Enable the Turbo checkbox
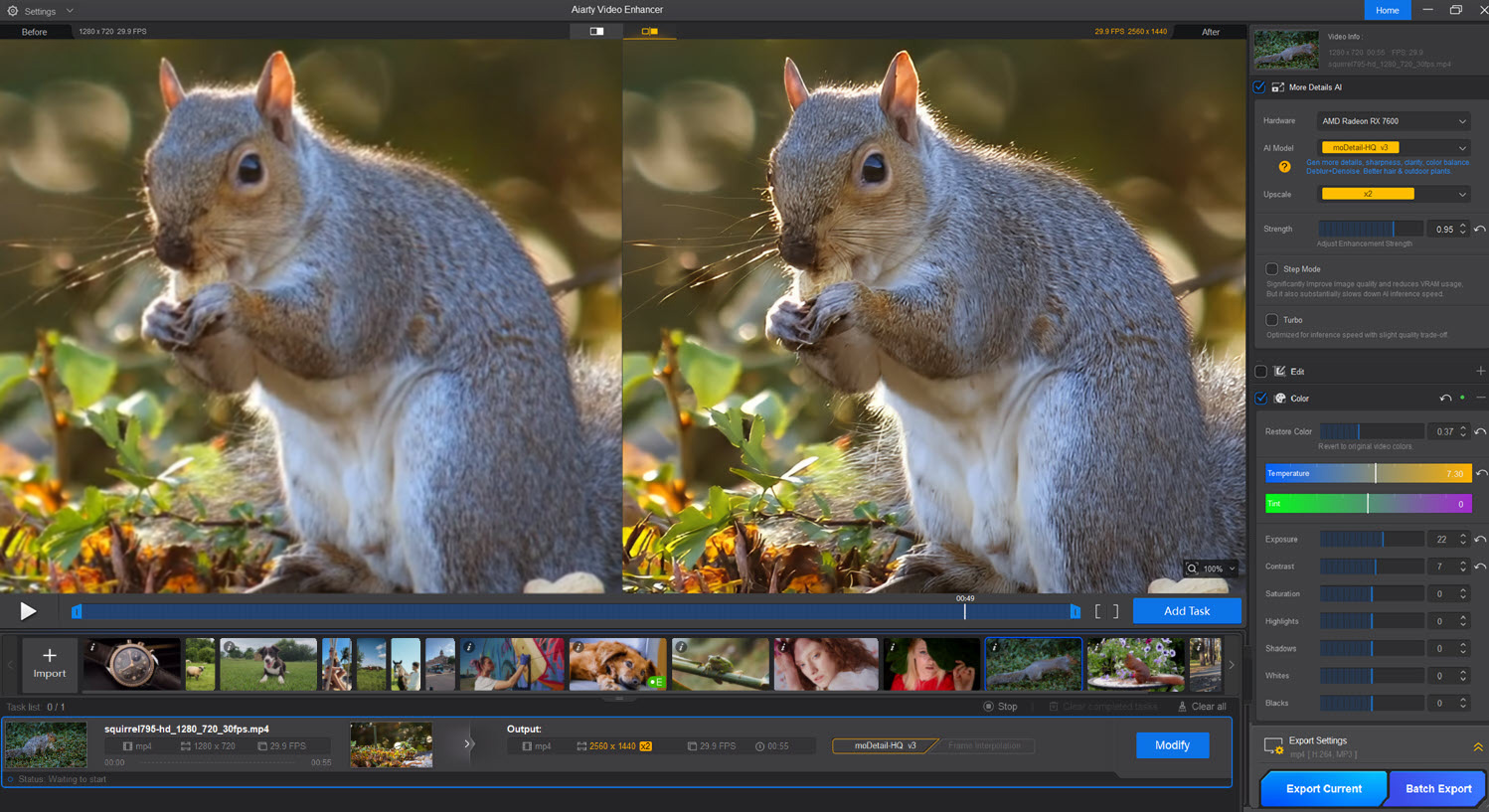1489x812 pixels. [1271, 320]
